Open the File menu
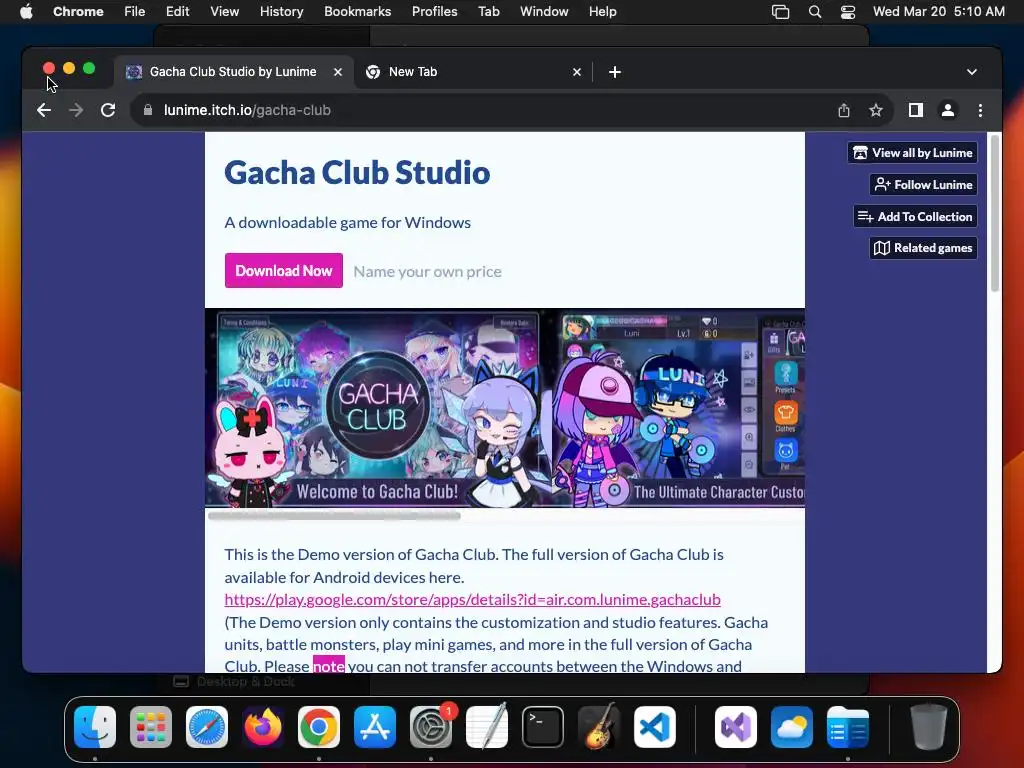Viewport: 1024px width, 768px height. [x=135, y=11]
